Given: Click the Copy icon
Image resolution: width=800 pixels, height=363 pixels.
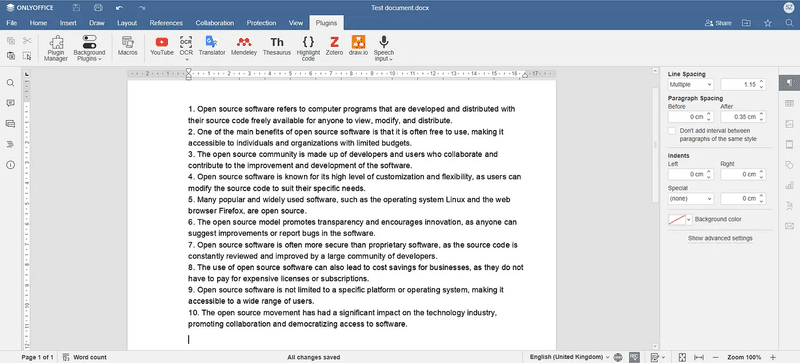Looking at the screenshot, I should pos(11,41).
